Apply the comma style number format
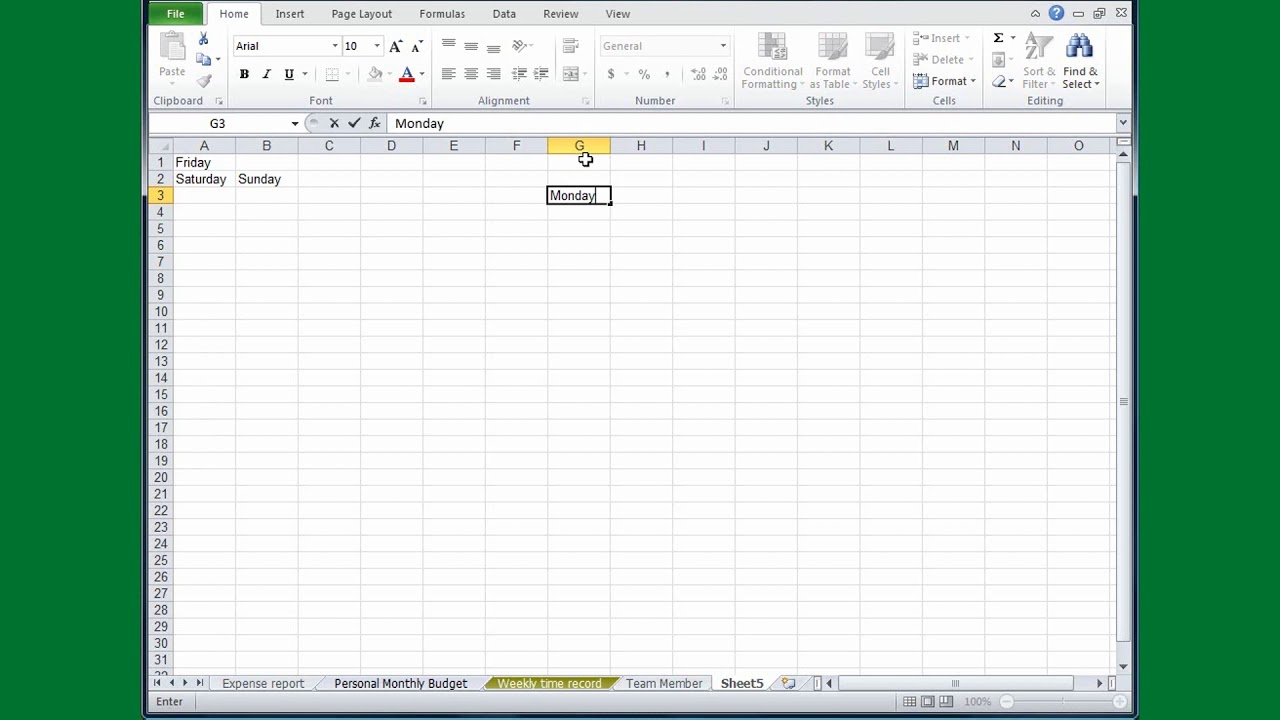This screenshot has height=720, width=1280. coord(667,74)
